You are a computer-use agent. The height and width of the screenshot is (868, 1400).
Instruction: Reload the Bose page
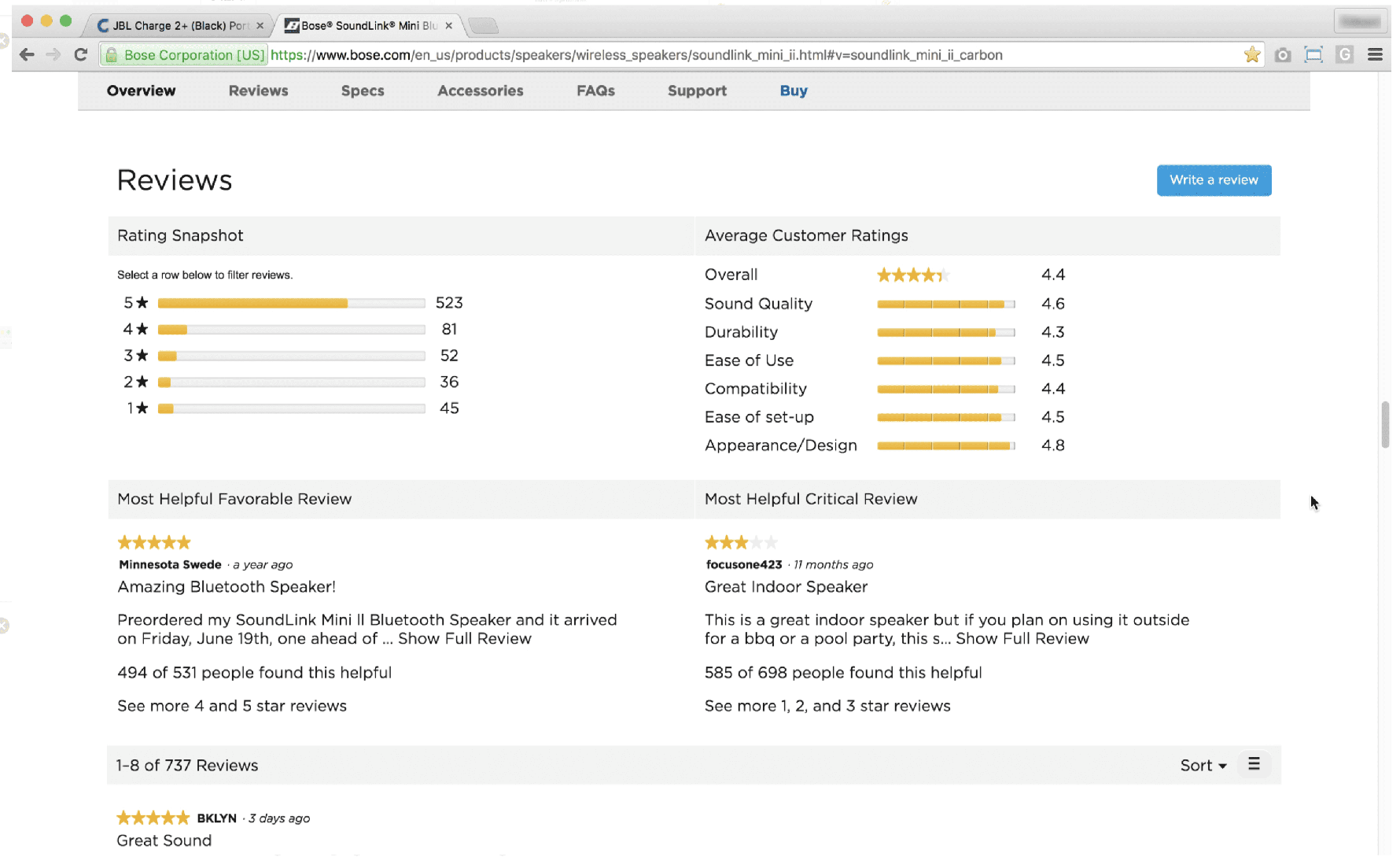80,55
